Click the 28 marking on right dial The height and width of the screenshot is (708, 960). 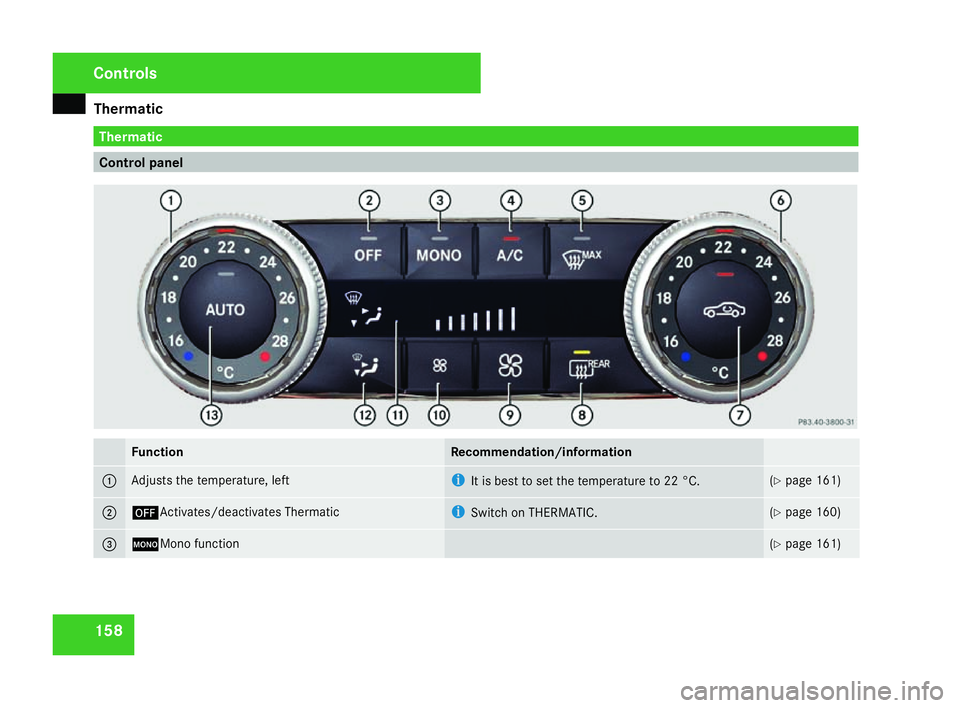point(775,341)
